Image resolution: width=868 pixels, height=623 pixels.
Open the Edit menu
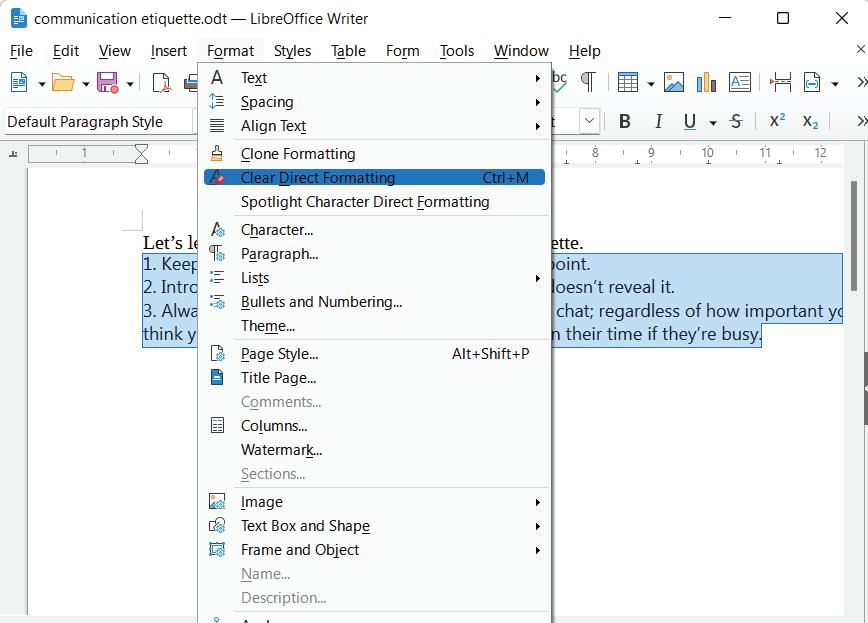66,51
